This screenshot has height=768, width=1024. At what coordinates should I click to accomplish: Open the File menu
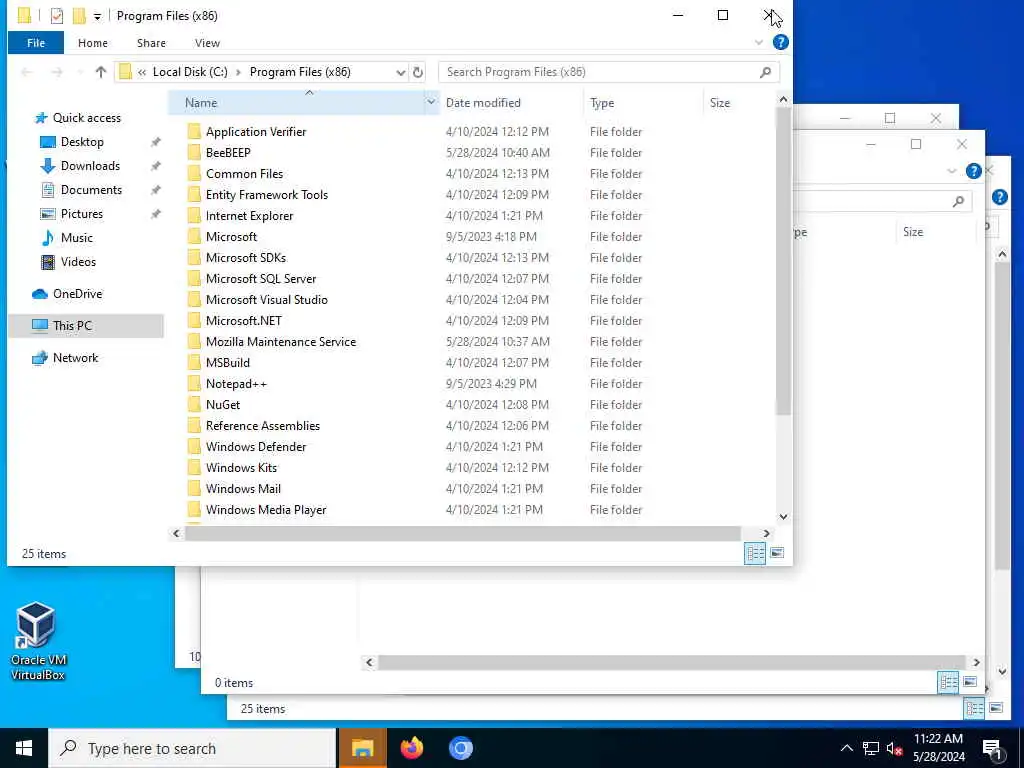pyautogui.click(x=36, y=43)
